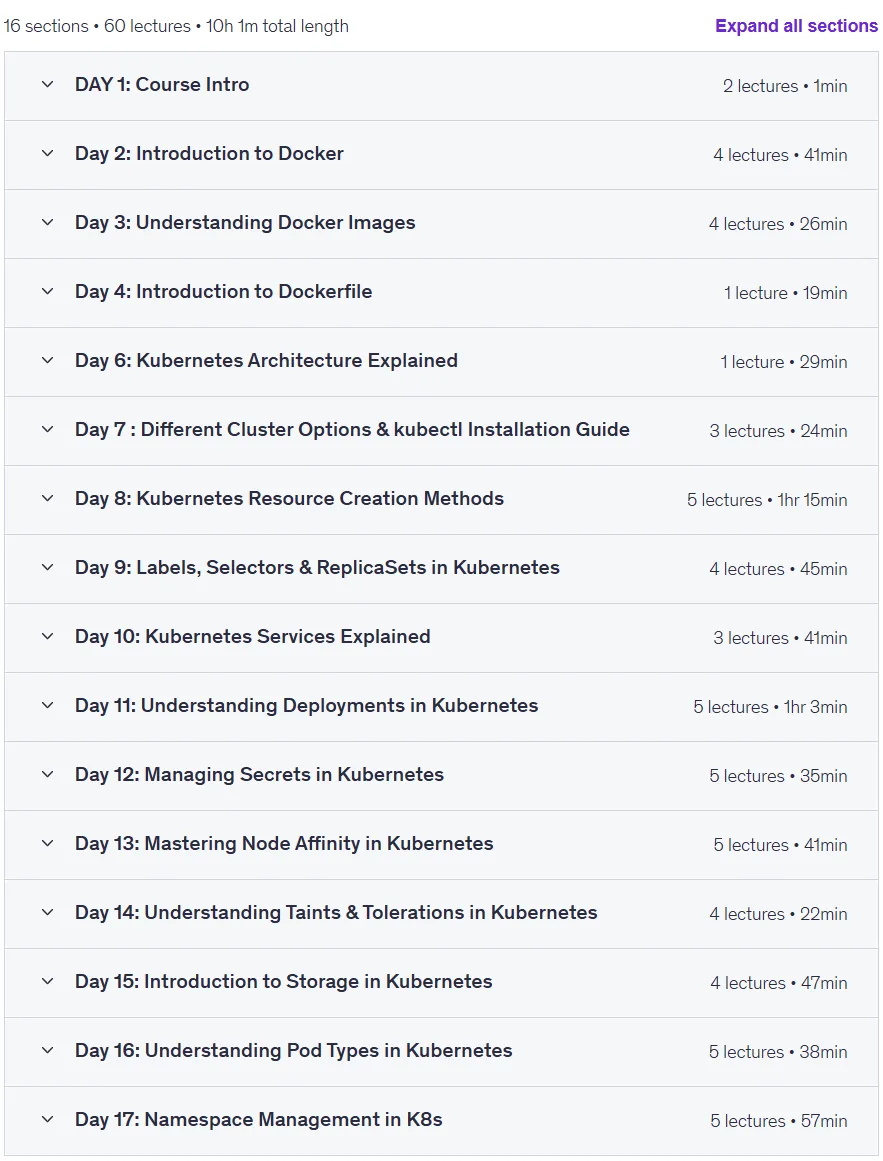Expand chevron for Day 9: Labels, Selectors & ReplicaSets

[47, 567]
